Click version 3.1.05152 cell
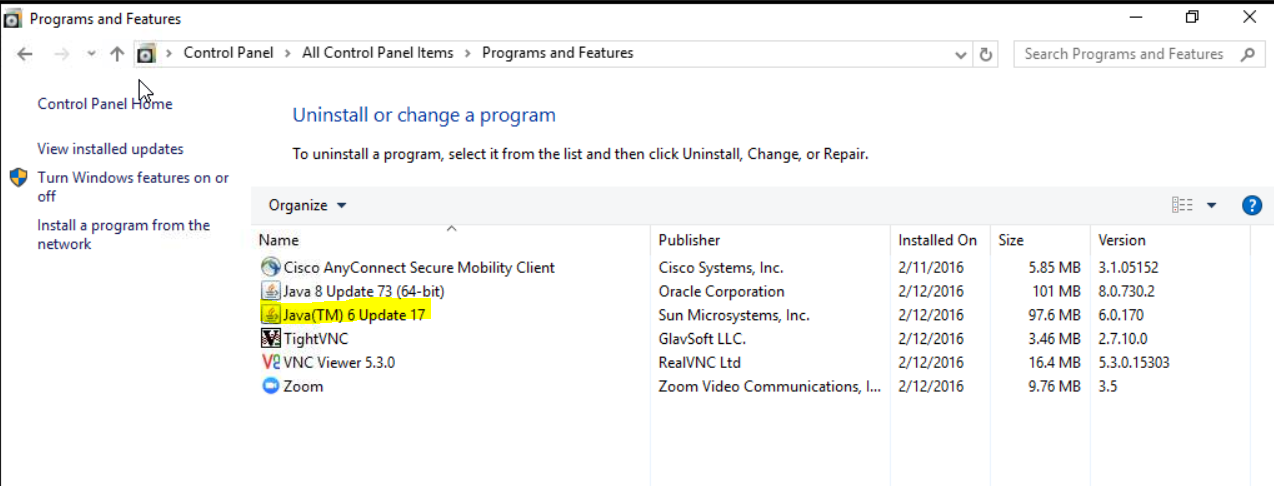Viewport: 1274px width, 486px height. point(1128,267)
